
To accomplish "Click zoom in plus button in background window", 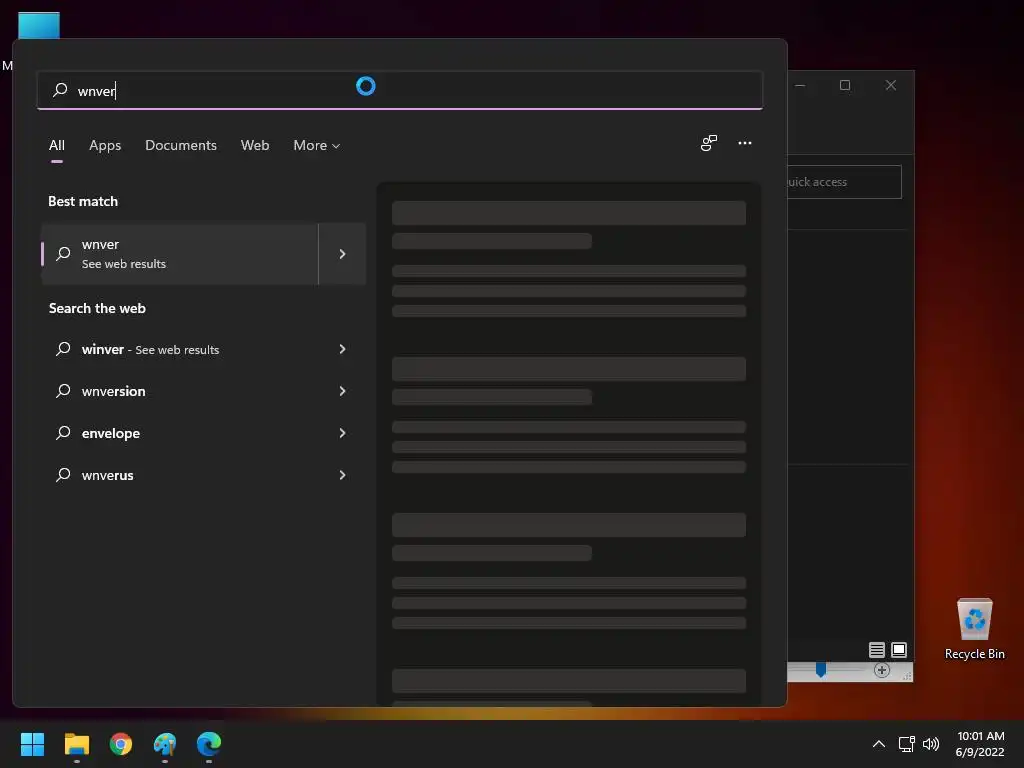I will [882, 670].
